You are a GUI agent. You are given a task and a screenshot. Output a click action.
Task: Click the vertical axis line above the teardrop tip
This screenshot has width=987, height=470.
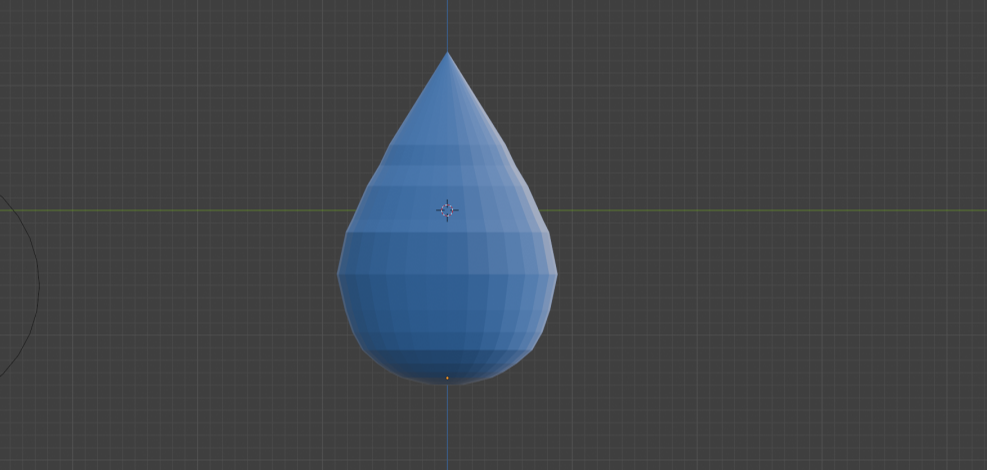coord(447,25)
